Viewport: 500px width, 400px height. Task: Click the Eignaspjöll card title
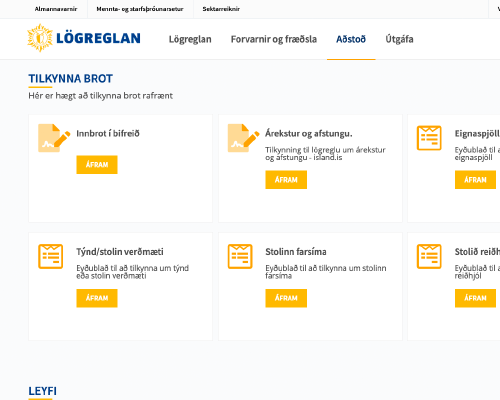pyautogui.click(x=477, y=134)
